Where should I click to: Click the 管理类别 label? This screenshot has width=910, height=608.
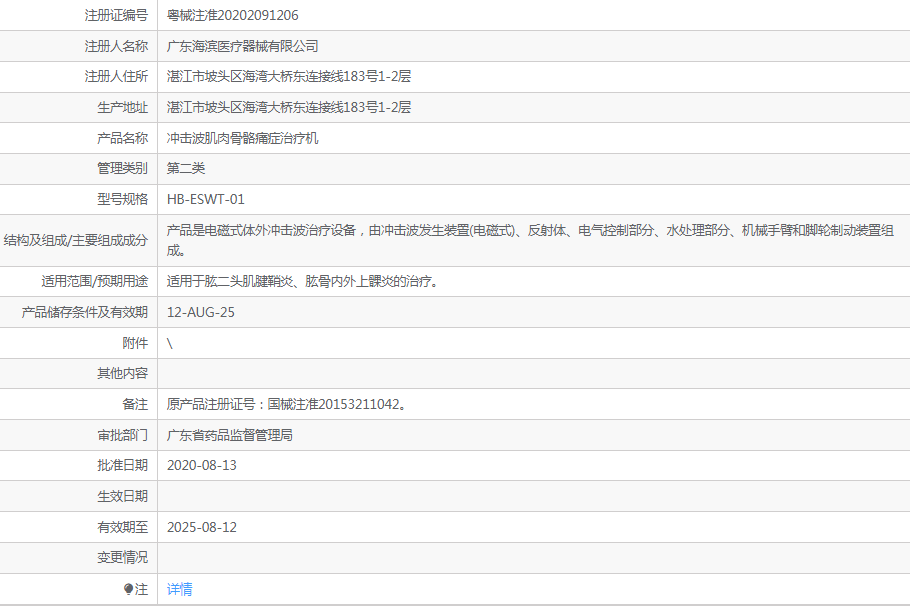coord(122,168)
